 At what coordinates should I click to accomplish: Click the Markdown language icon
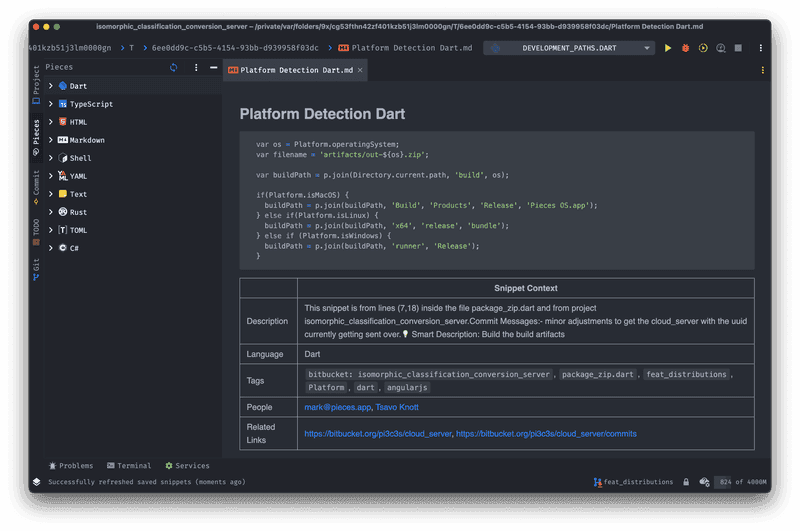63,140
